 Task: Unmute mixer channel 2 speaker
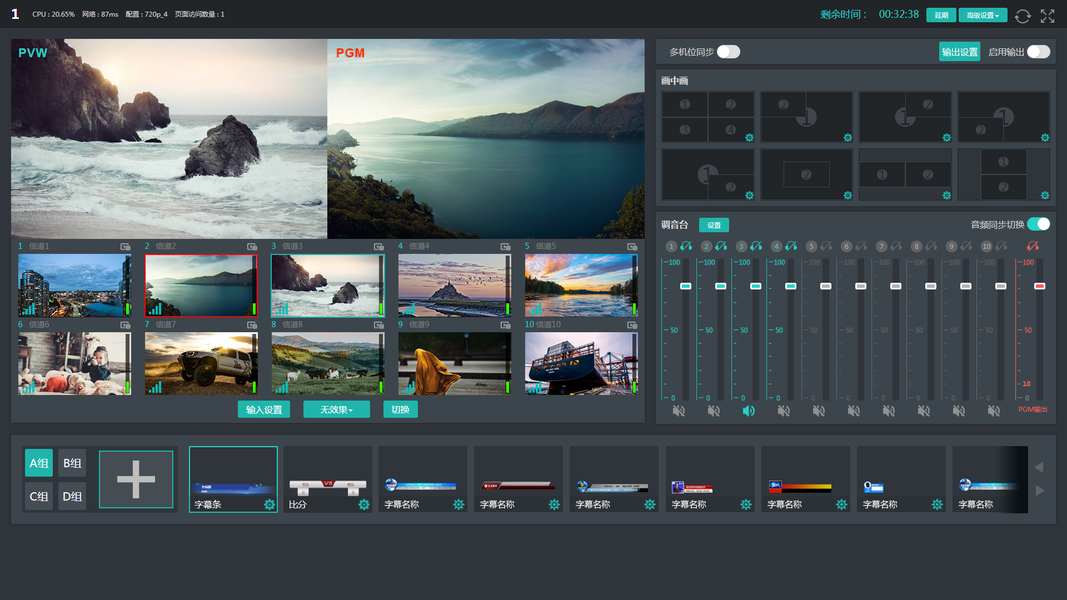(713, 411)
